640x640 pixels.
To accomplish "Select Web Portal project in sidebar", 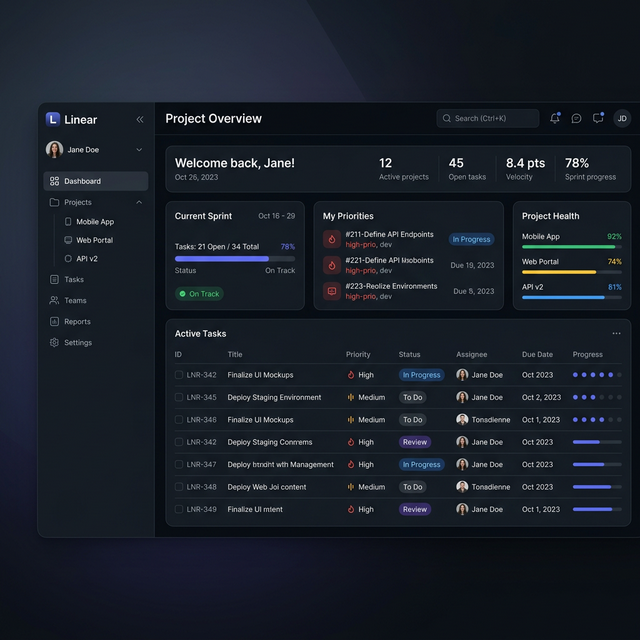I will pyautogui.click(x=94, y=240).
